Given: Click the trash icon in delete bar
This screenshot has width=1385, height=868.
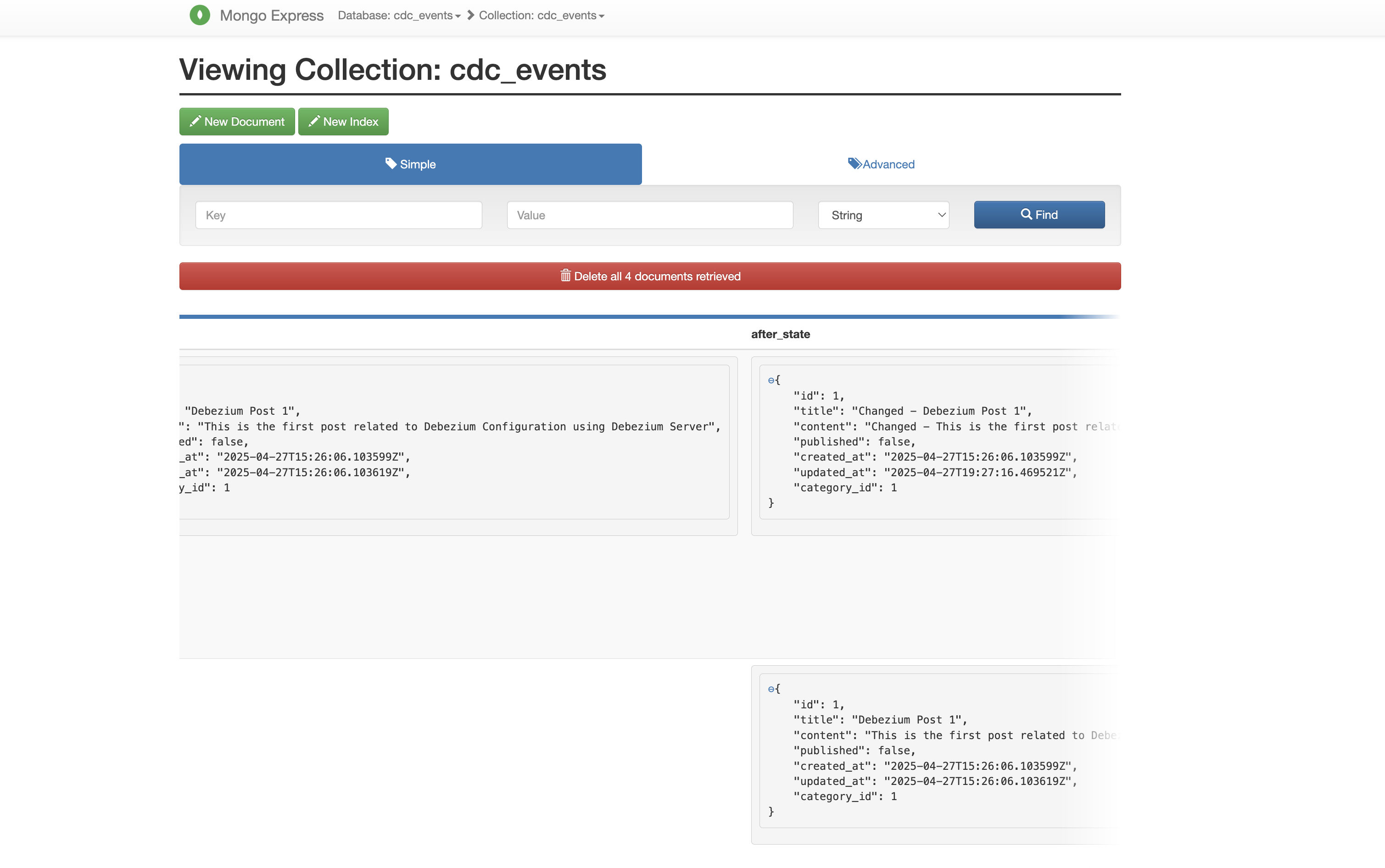Looking at the screenshot, I should (x=565, y=276).
